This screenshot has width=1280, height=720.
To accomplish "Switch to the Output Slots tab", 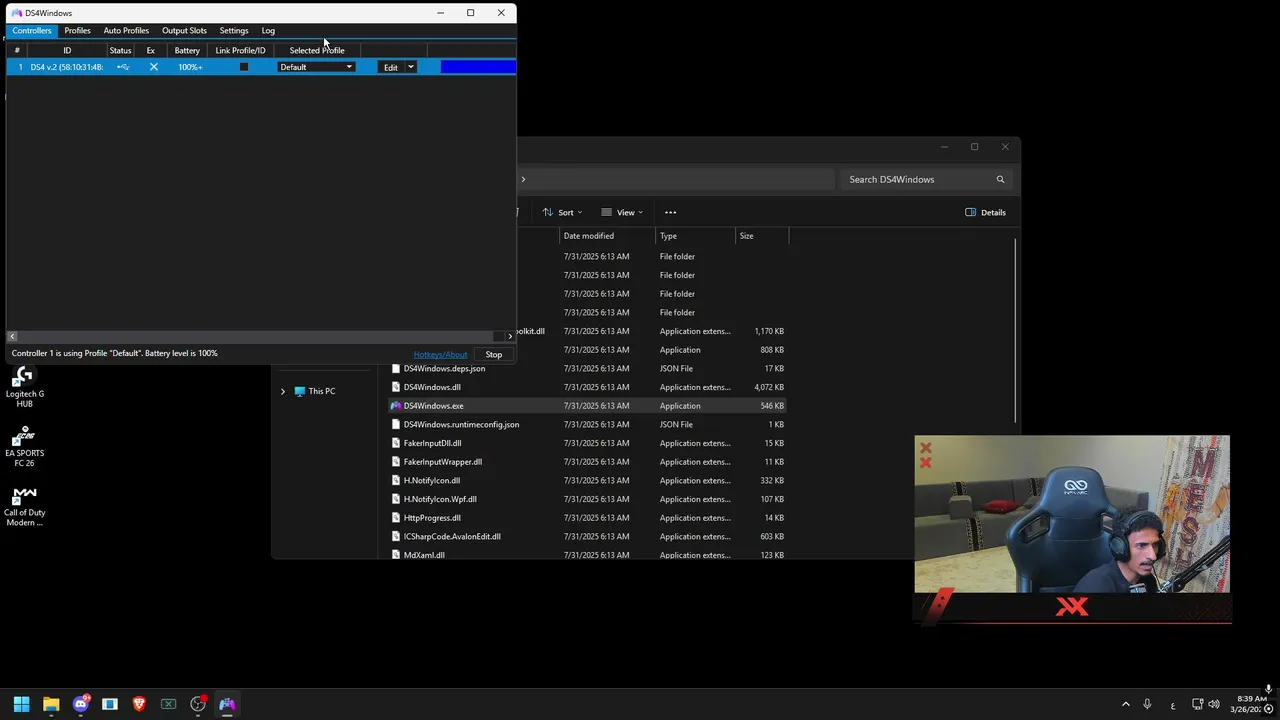I will pyautogui.click(x=184, y=30).
